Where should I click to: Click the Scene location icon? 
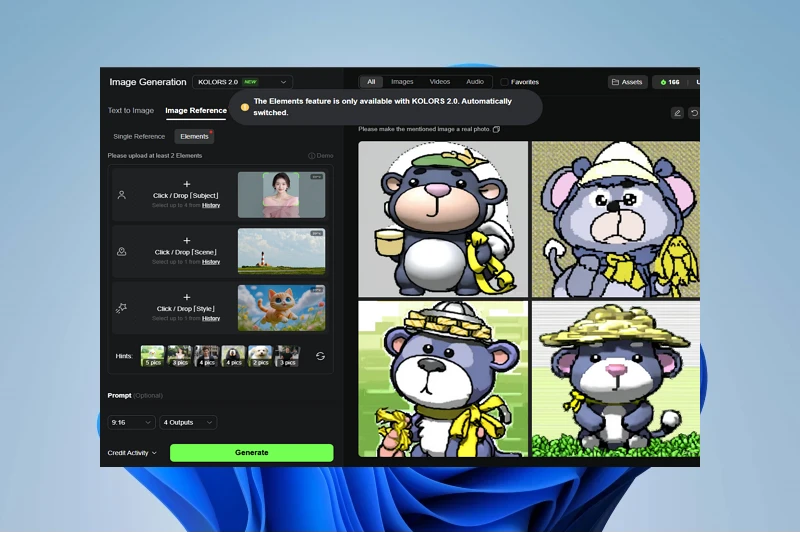tap(121, 251)
